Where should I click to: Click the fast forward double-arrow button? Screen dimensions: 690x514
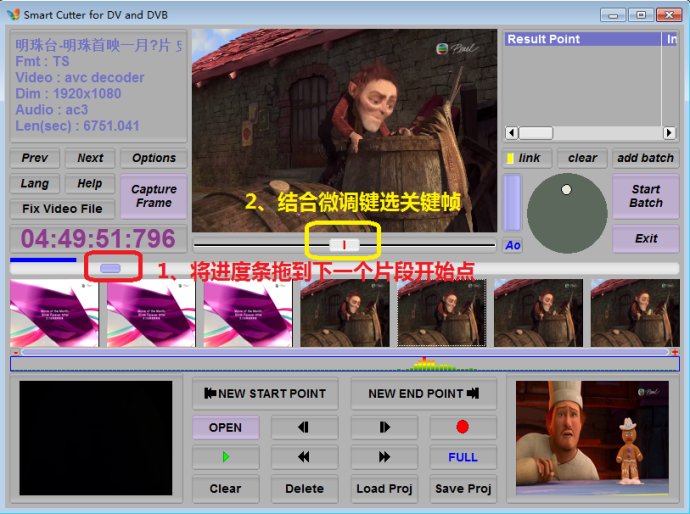point(384,457)
